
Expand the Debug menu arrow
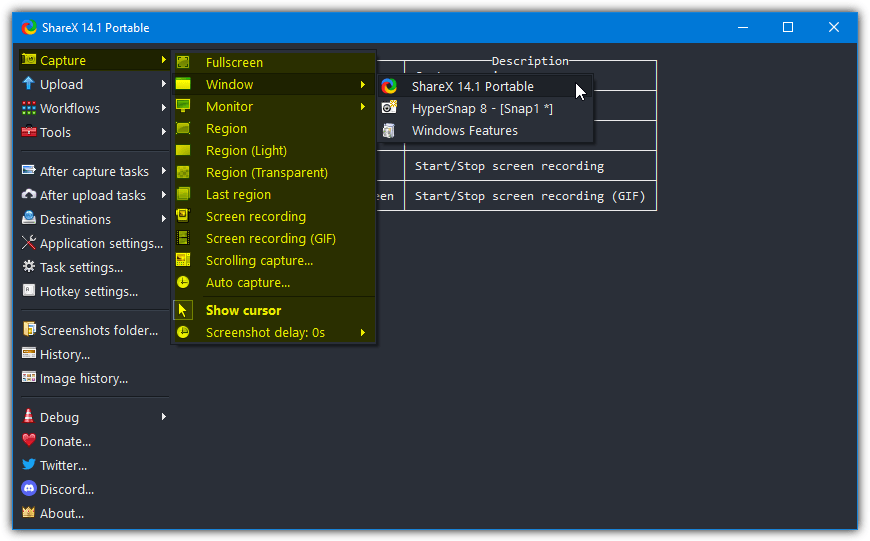pos(164,416)
